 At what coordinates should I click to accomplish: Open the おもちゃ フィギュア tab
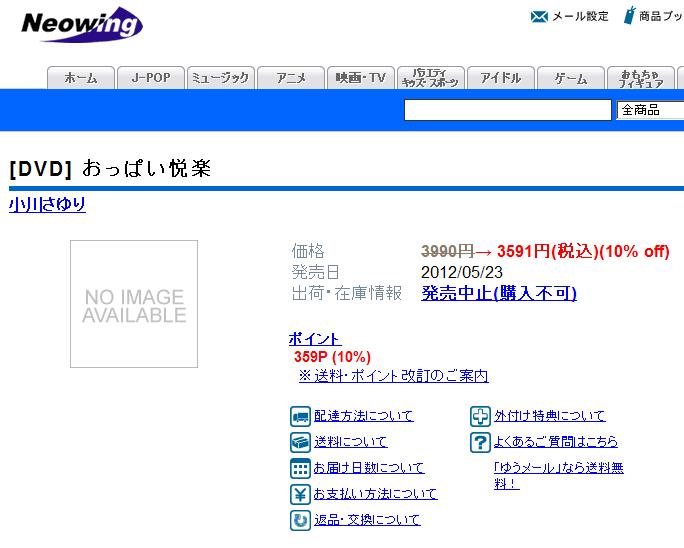coord(641,78)
